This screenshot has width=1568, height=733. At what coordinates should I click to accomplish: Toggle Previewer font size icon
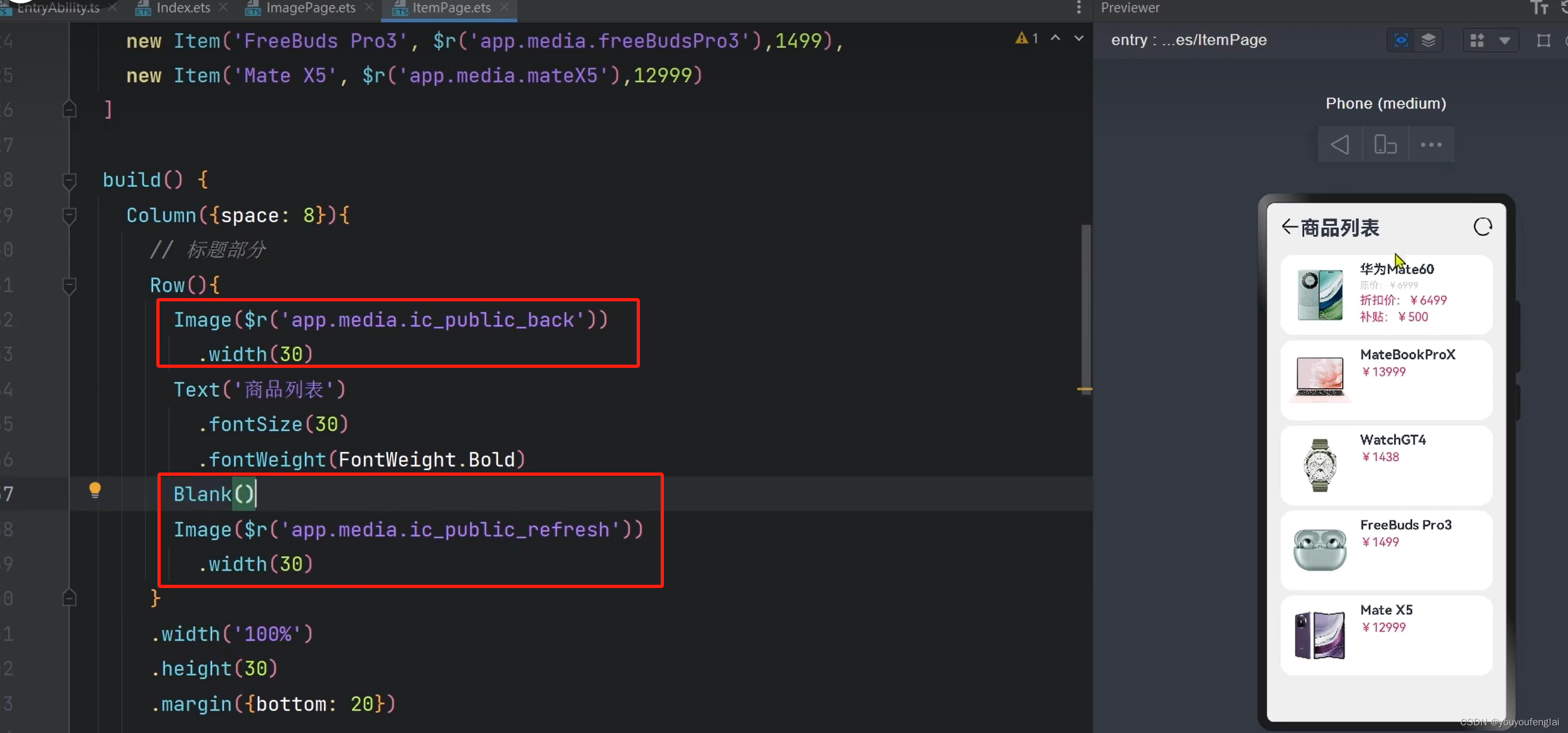pos(1539,8)
